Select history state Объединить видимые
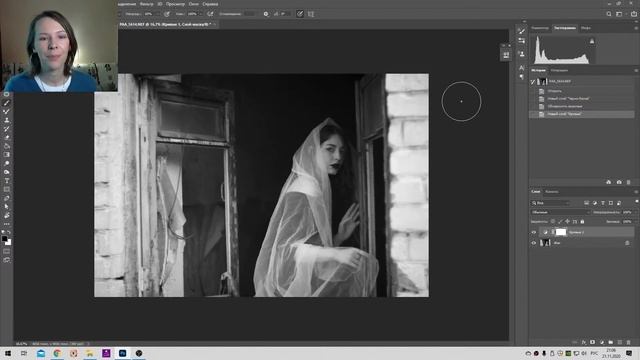This screenshot has height=360, width=640. click(582, 107)
